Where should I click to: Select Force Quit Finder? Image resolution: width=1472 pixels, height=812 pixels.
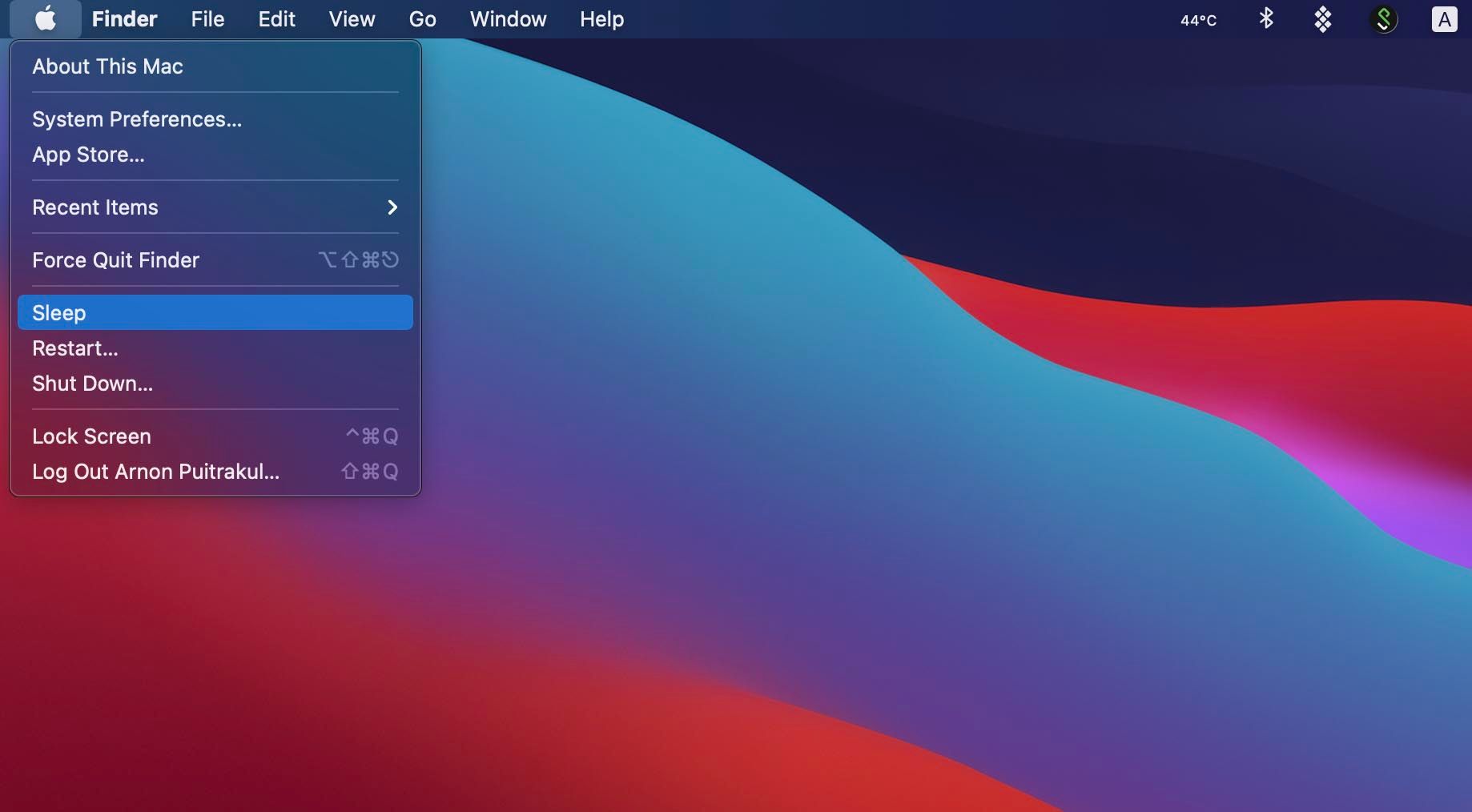tap(215, 260)
